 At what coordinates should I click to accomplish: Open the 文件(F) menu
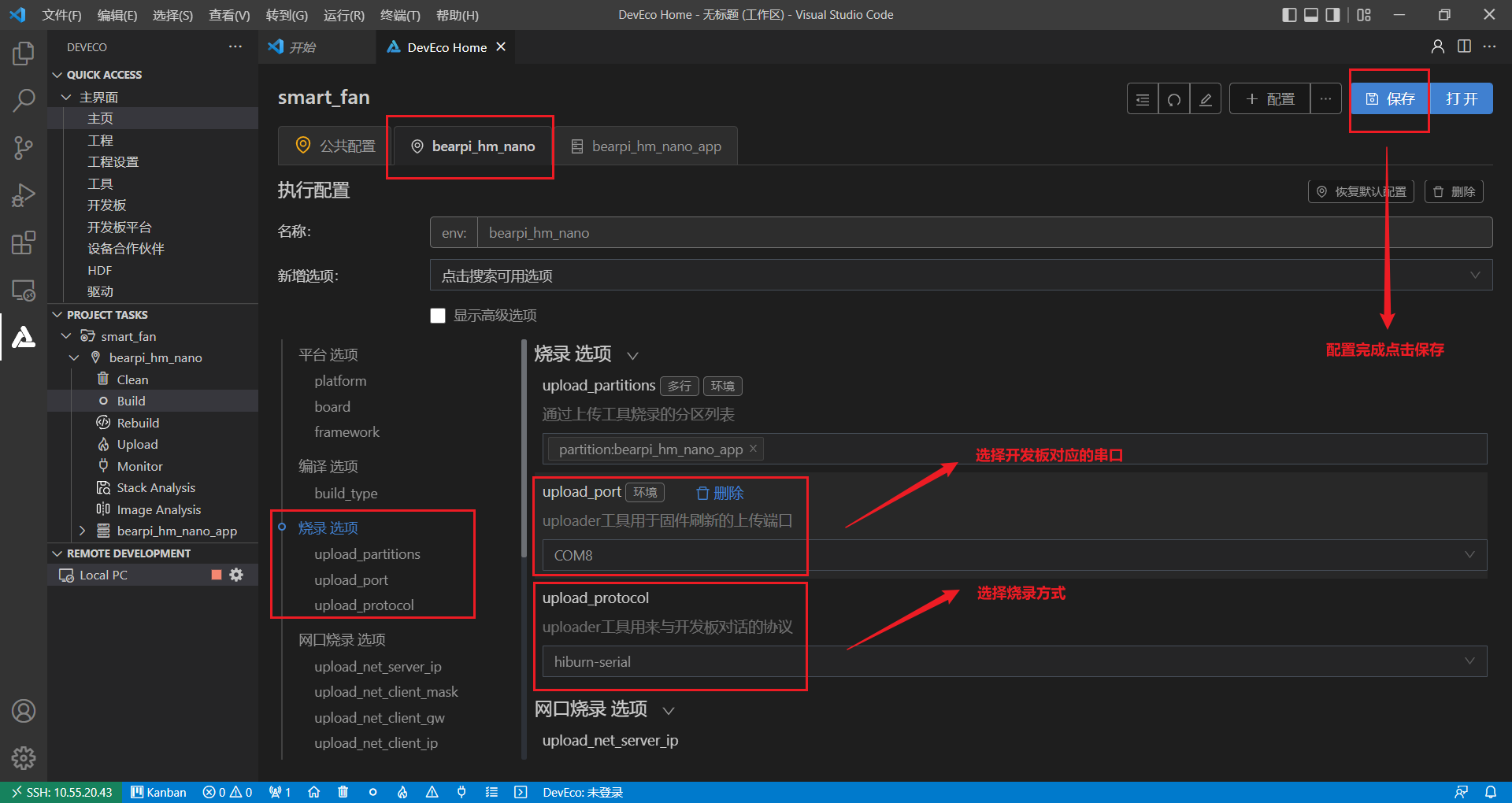(61, 15)
